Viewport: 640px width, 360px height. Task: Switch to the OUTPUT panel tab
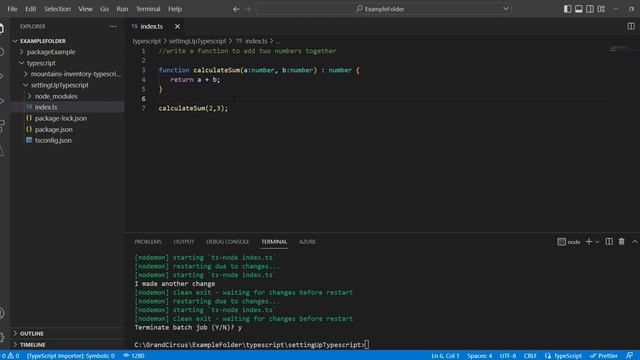[184, 242]
